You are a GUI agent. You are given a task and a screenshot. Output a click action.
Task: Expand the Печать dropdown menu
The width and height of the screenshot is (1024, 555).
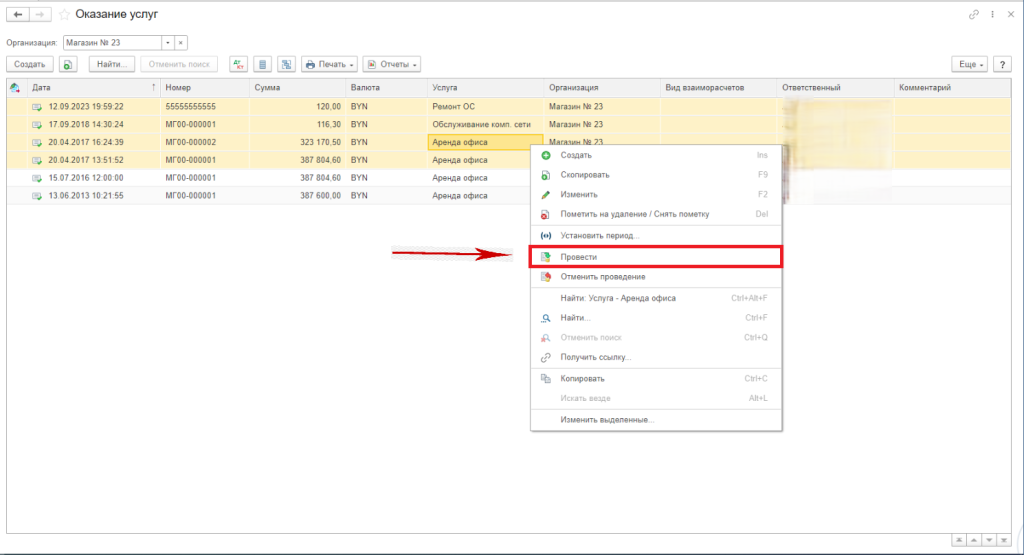329,64
